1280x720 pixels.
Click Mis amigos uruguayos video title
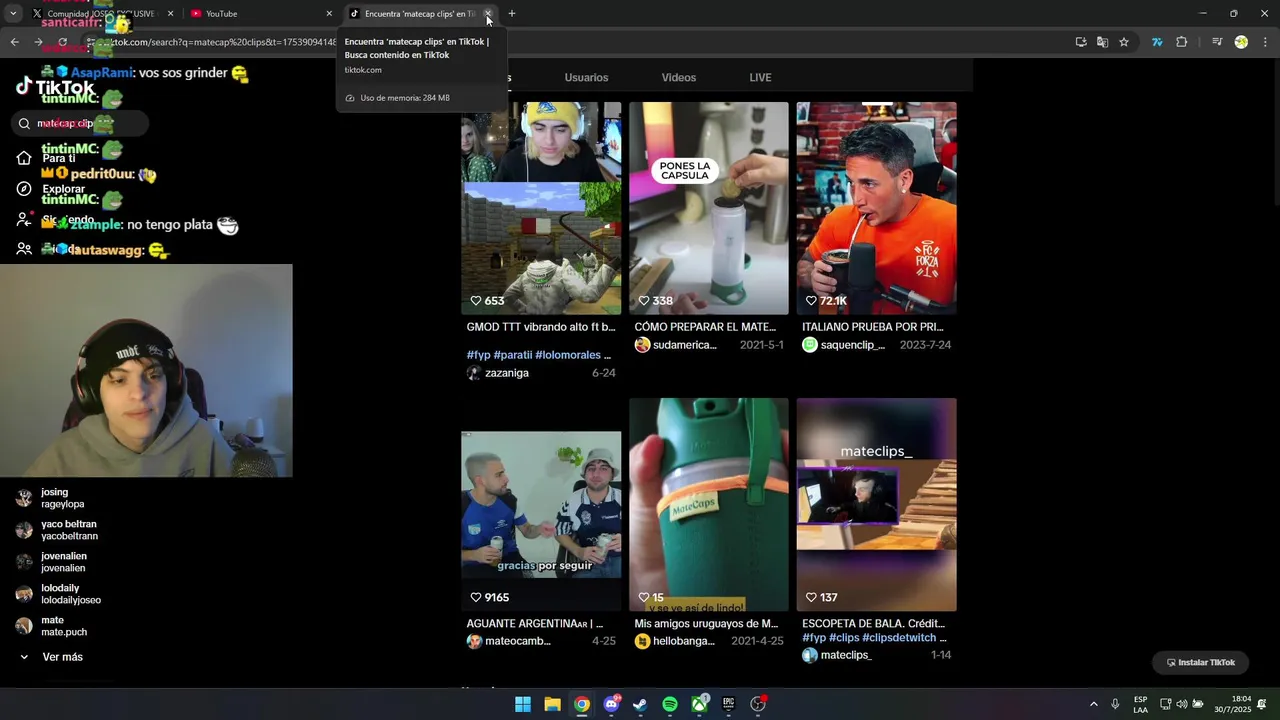click(706, 624)
